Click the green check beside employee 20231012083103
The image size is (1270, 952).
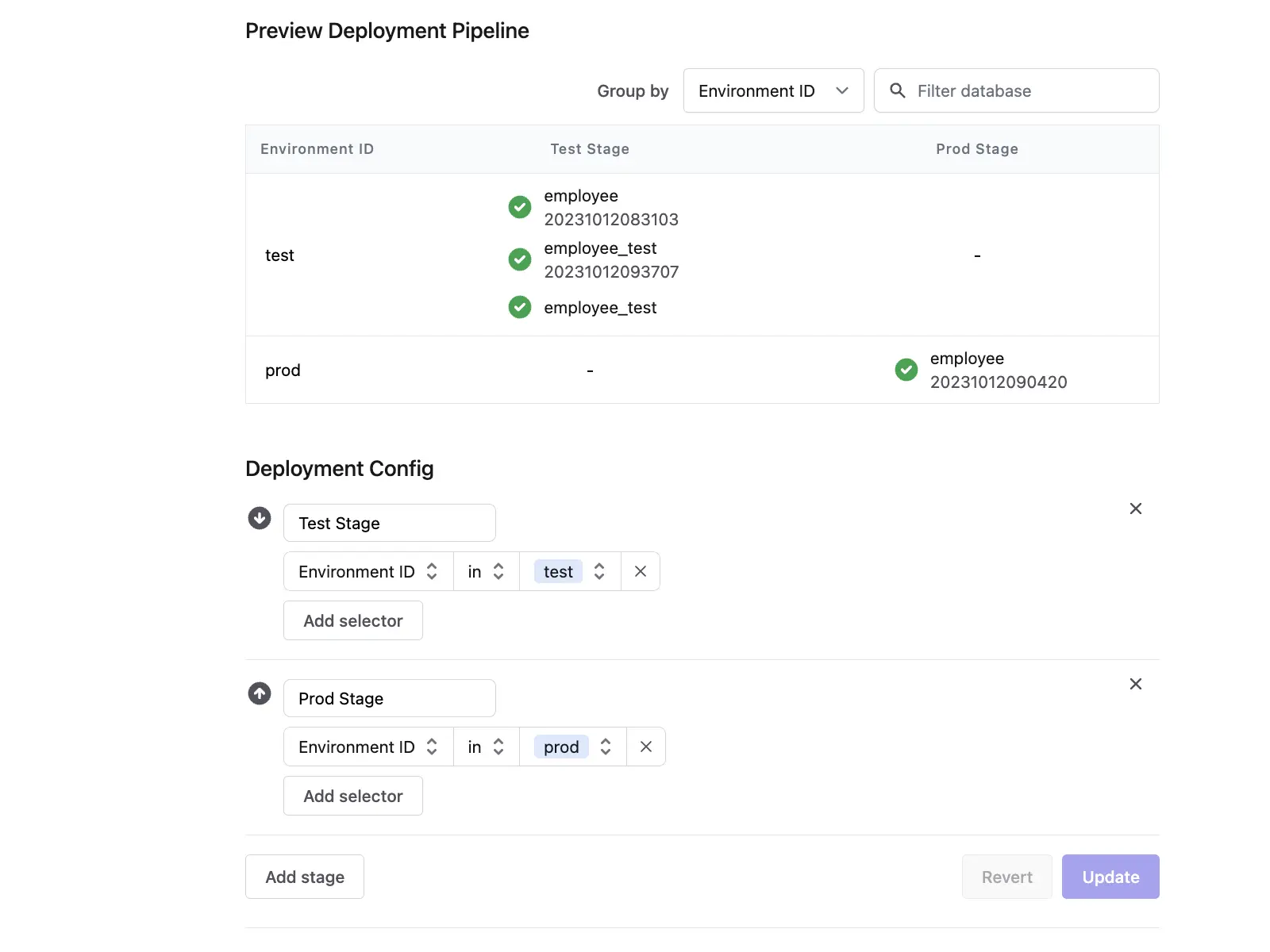click(x=519, y=207)
